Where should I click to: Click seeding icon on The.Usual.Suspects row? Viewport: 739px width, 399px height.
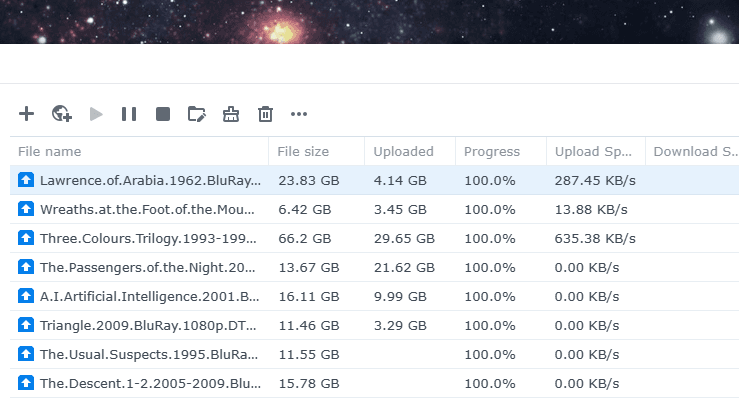(x=26, y=354)
